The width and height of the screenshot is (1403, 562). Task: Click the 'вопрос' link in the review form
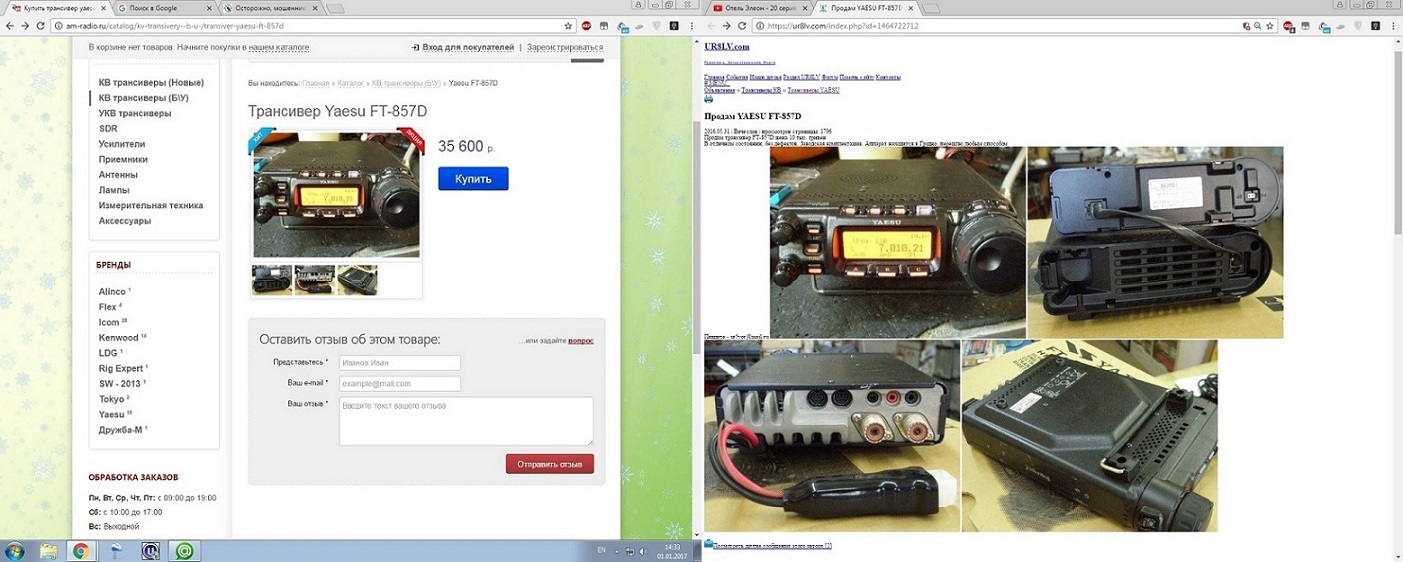[581, 341]
